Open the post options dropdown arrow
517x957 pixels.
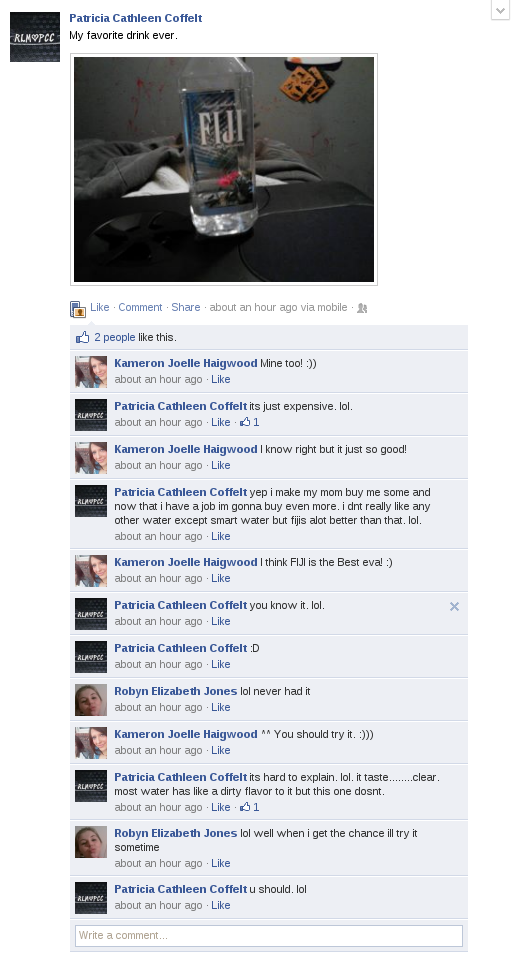coord(500,10)
